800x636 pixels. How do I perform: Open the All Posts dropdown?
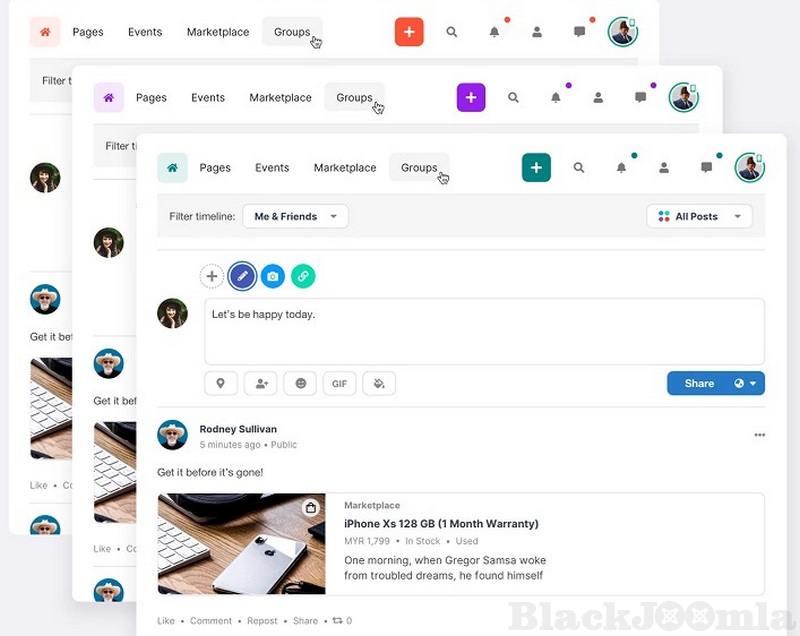(x=699, y=216)
